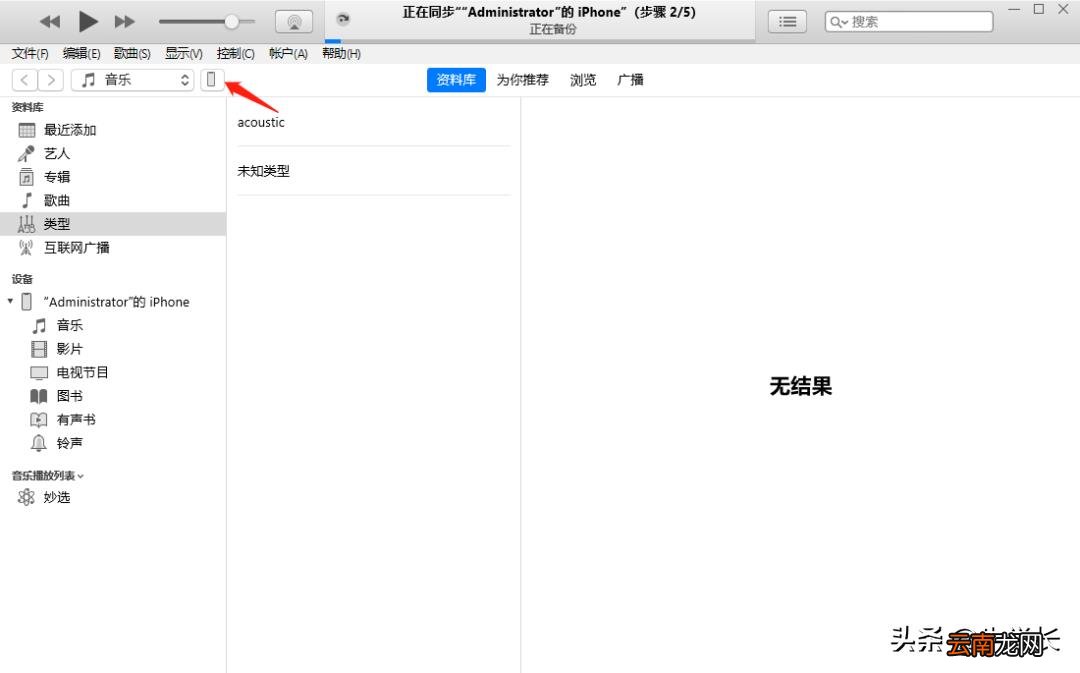Open the 编辑(E) menu
This screenshot has height=673, width=1080.
coord(81,54)
